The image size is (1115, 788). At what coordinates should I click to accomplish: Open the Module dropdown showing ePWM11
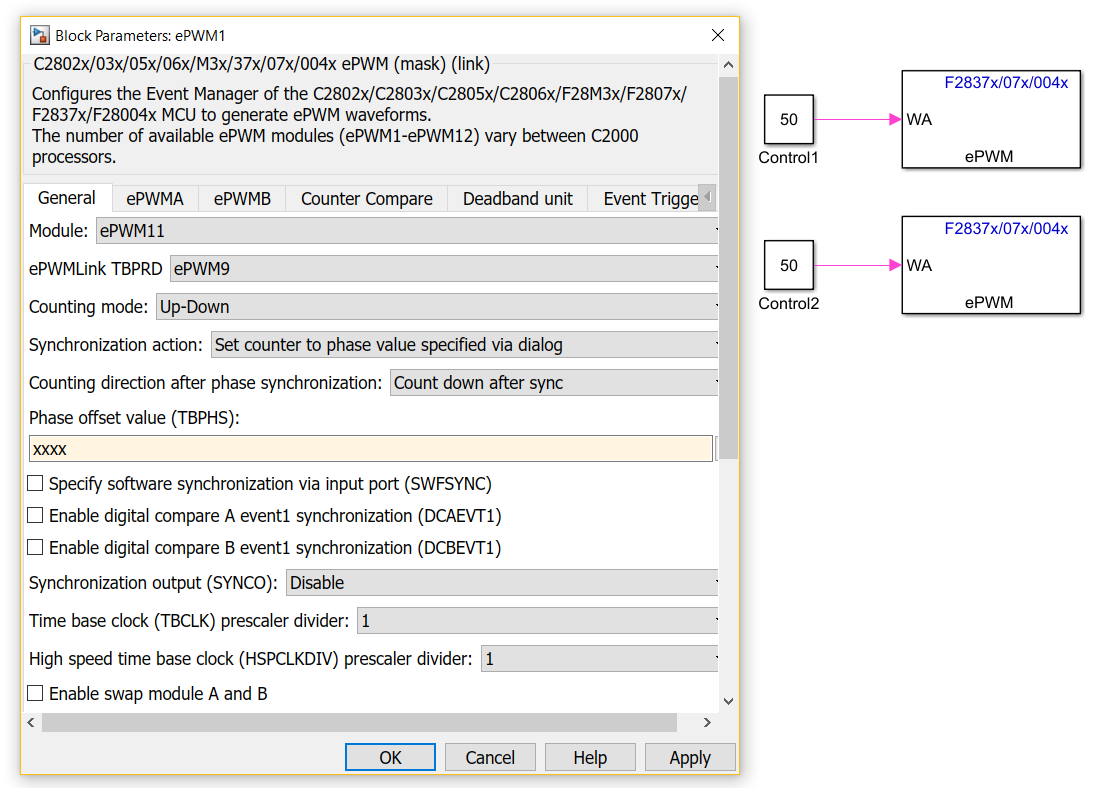(x=407, y=231)
